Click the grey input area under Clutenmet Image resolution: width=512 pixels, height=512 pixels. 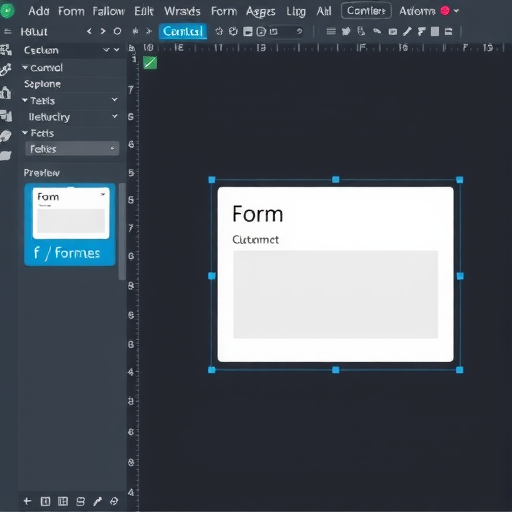click(x=335, y=294)
